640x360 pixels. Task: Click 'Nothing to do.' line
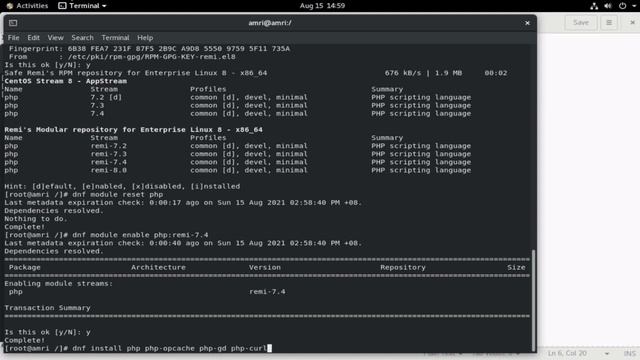(x=36, y=219)
